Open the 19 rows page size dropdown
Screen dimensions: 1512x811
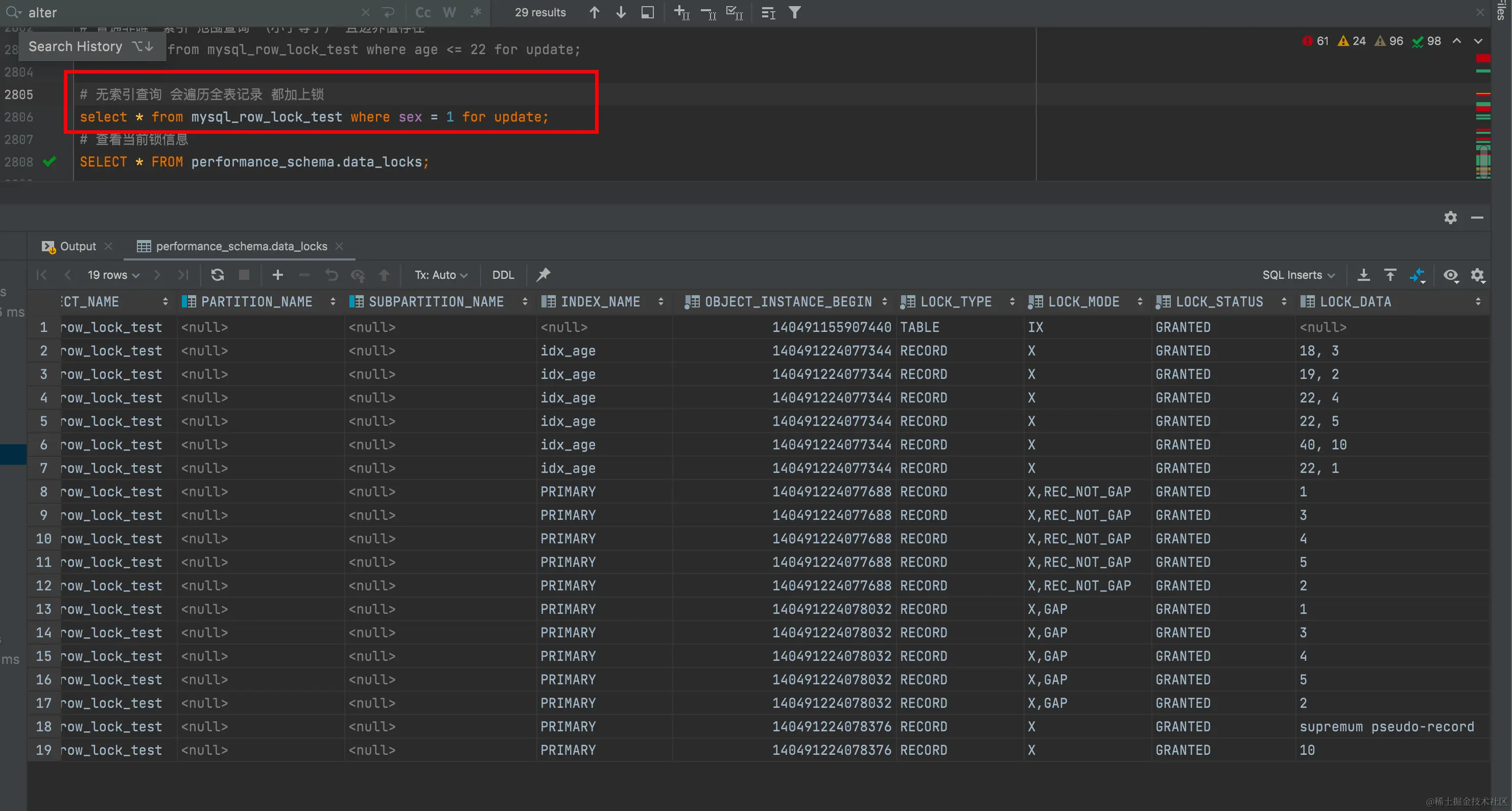pos(113,275)
